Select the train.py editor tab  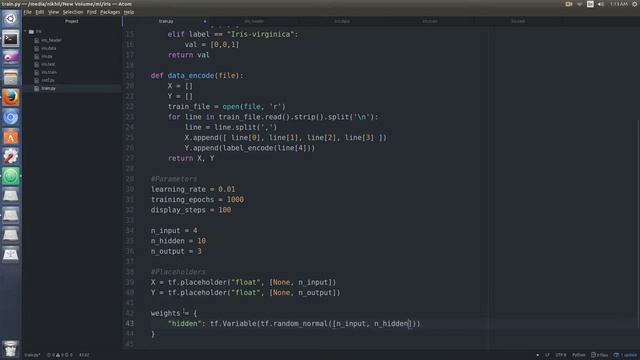tap(166, 21)
